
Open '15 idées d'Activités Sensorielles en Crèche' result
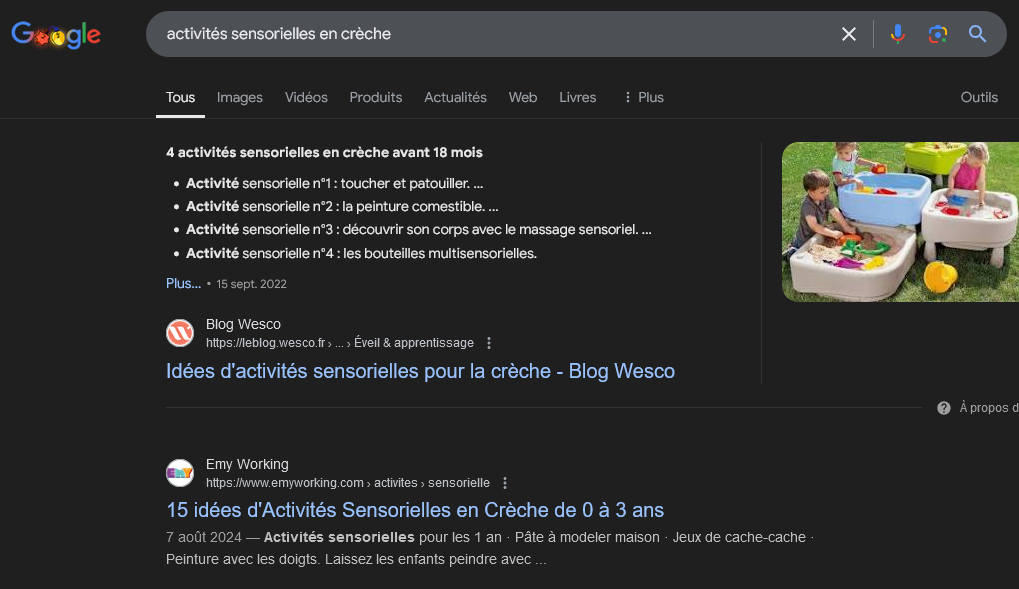coord(415,510)
